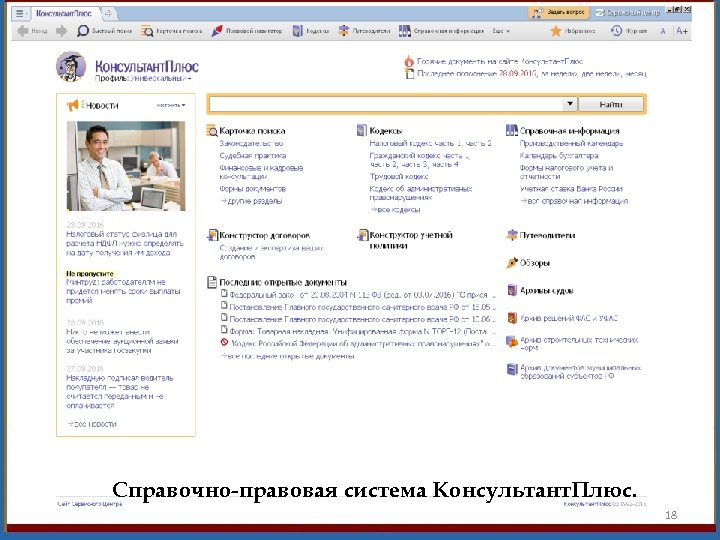Click Последние открытые документы header icon
This screenshot has height=540, width=720.
(212, 282)
